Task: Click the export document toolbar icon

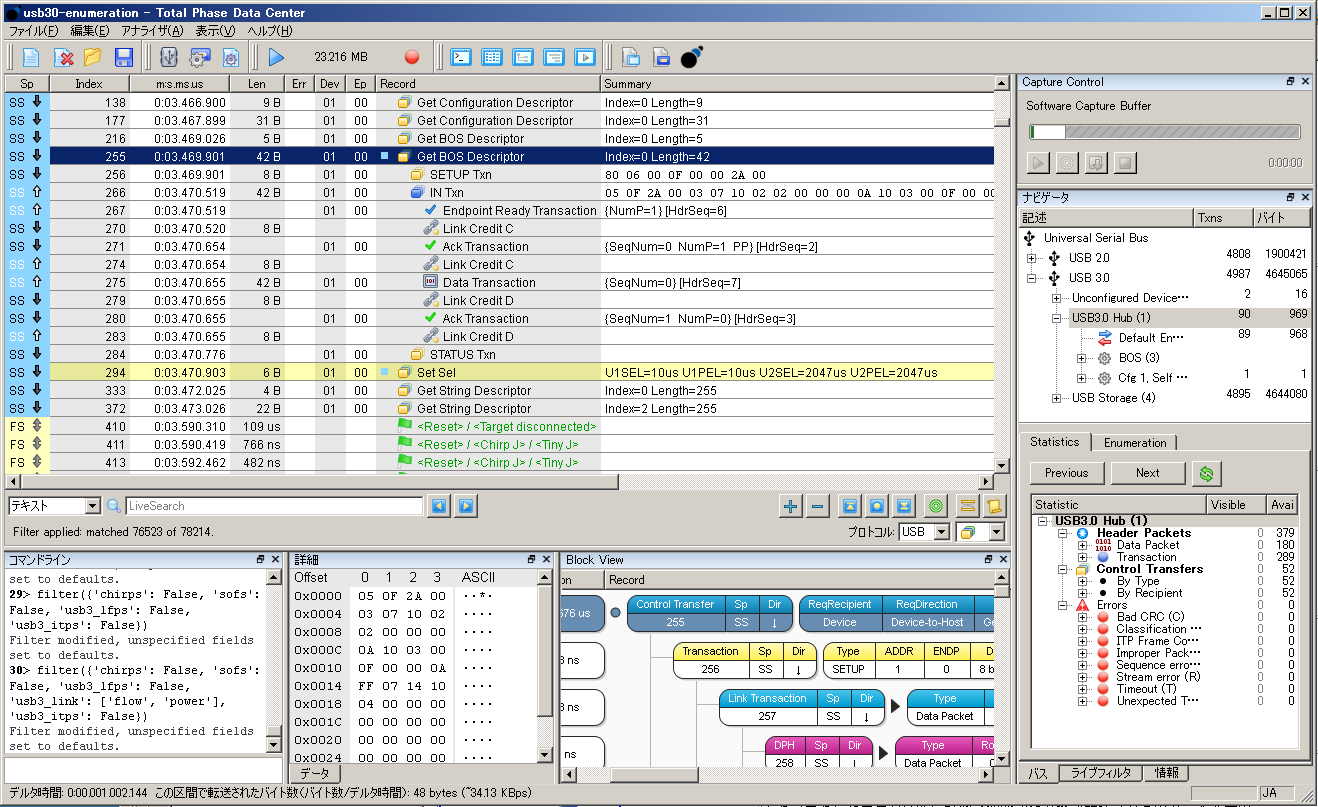Action: pos(661,57)
